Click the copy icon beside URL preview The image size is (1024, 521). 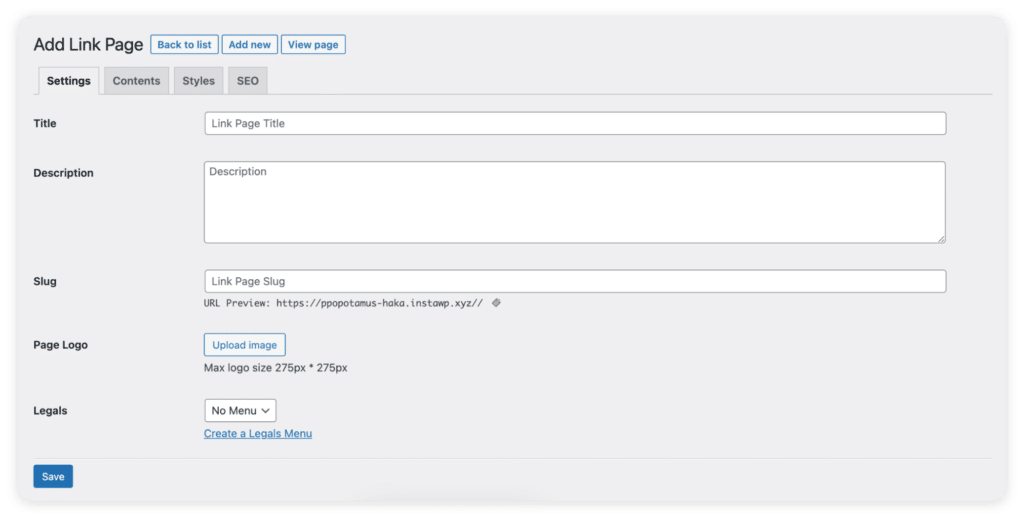tap(496, 303)
